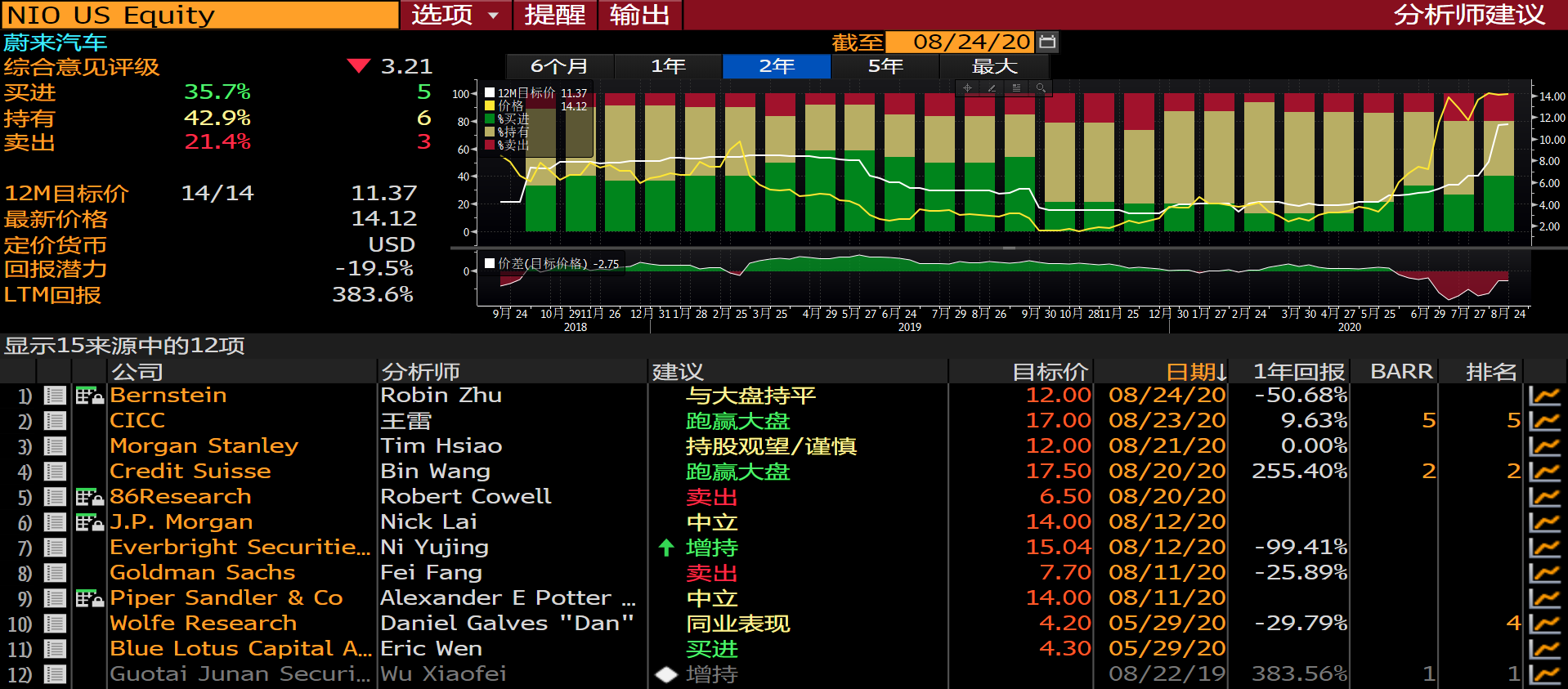Screen dimensions: 1568x689
Task: Show the history chart for CICC row
Action: click(1544, 422)
